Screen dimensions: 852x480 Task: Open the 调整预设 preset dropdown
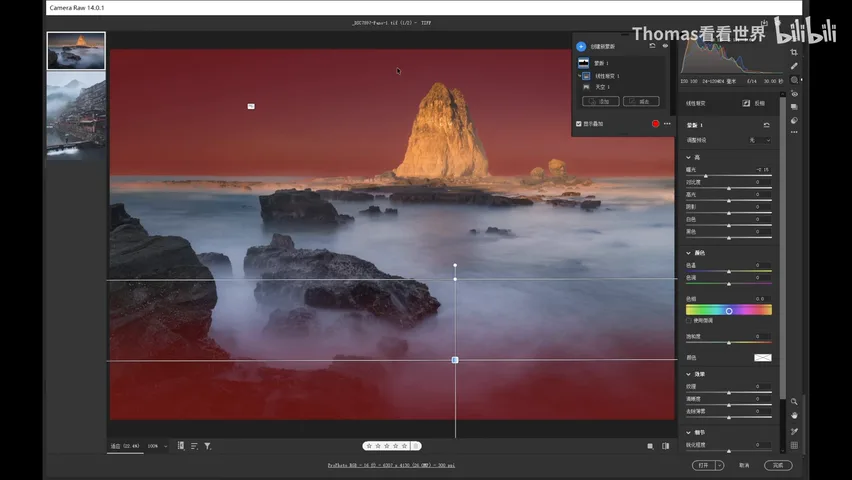click(760, 140)
